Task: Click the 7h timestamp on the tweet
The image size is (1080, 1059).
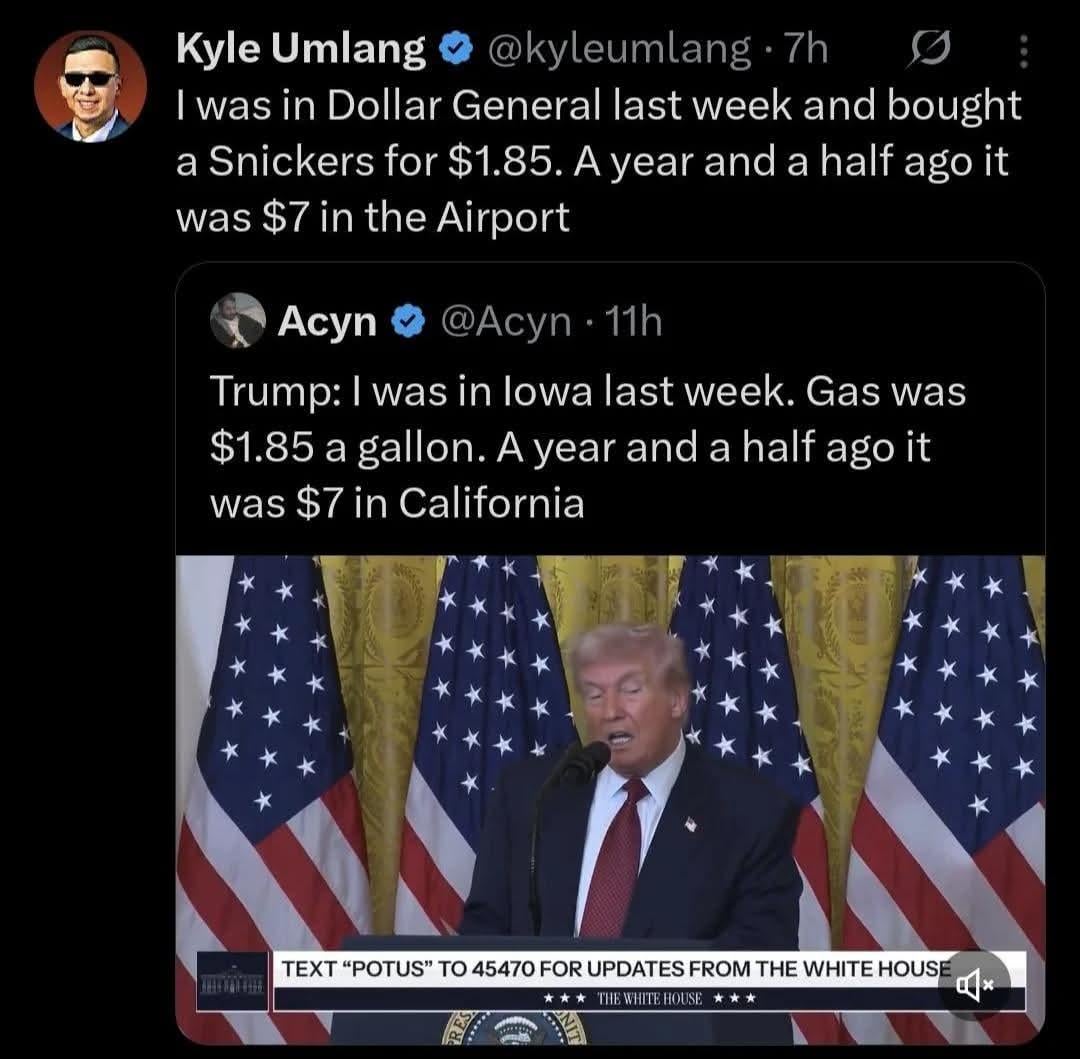Action: pyautogui.click(x=807, y=49)
